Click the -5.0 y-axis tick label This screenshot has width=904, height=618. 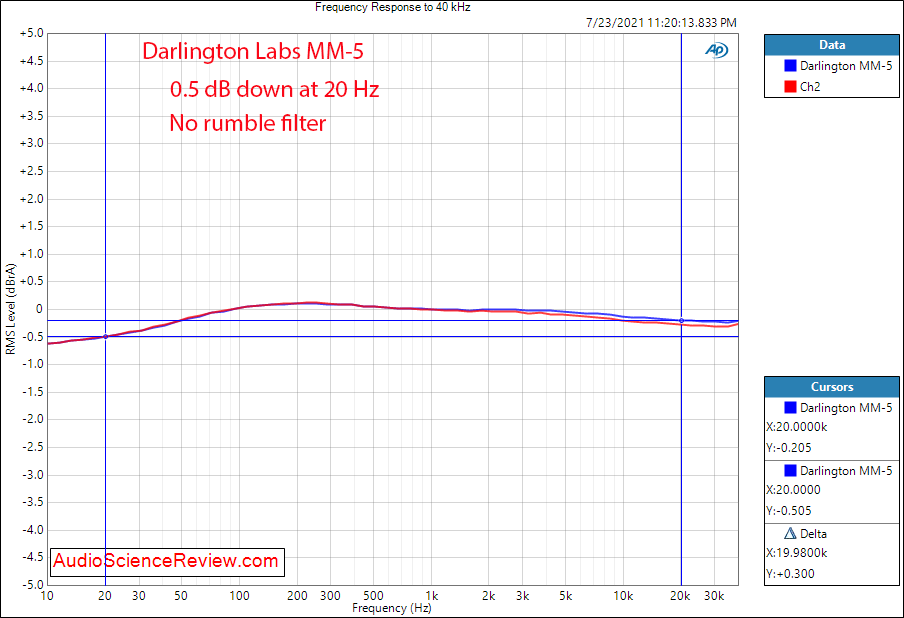(x=32, y=585)
